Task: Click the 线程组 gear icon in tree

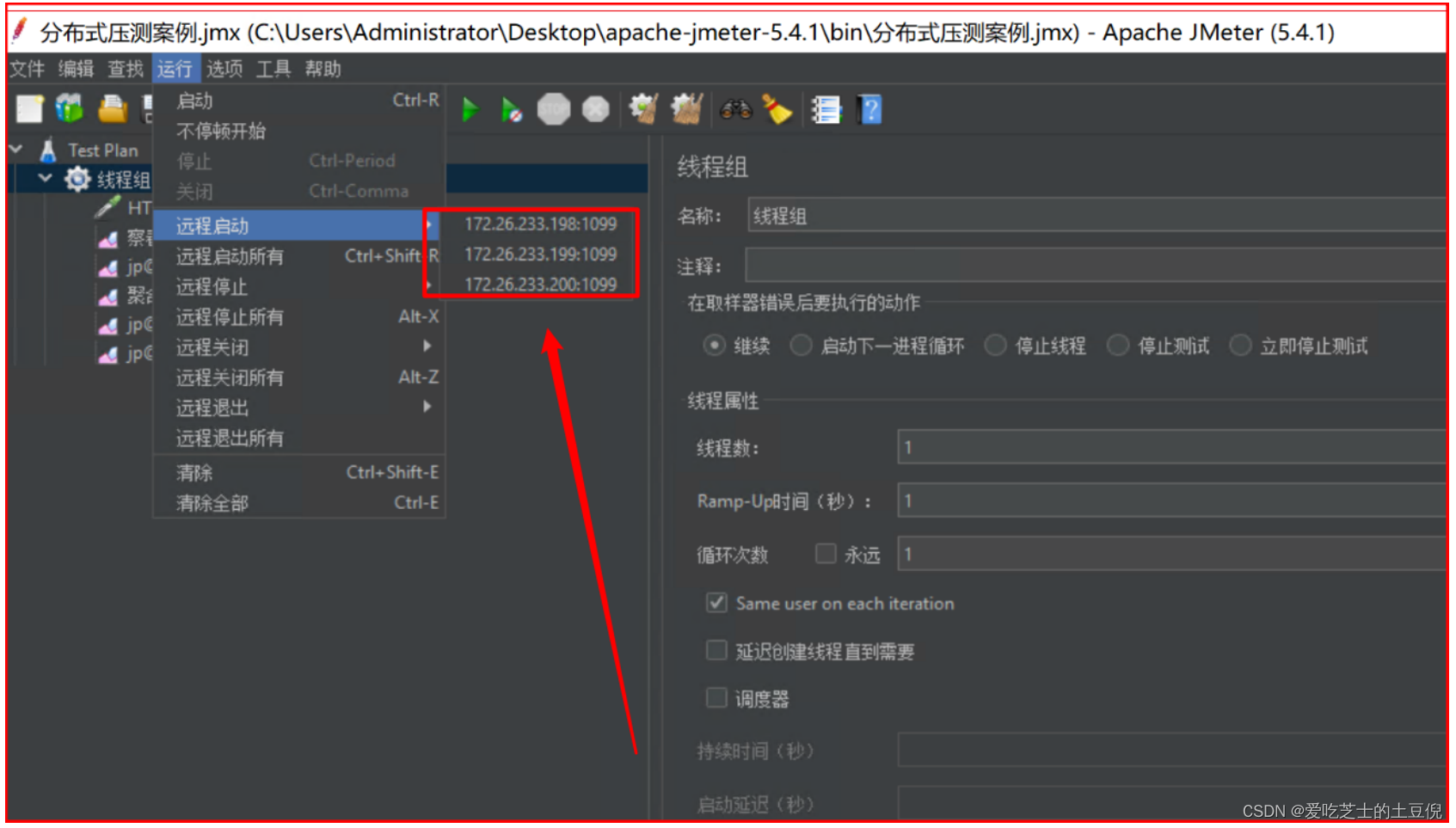Action: click(78, 179)
